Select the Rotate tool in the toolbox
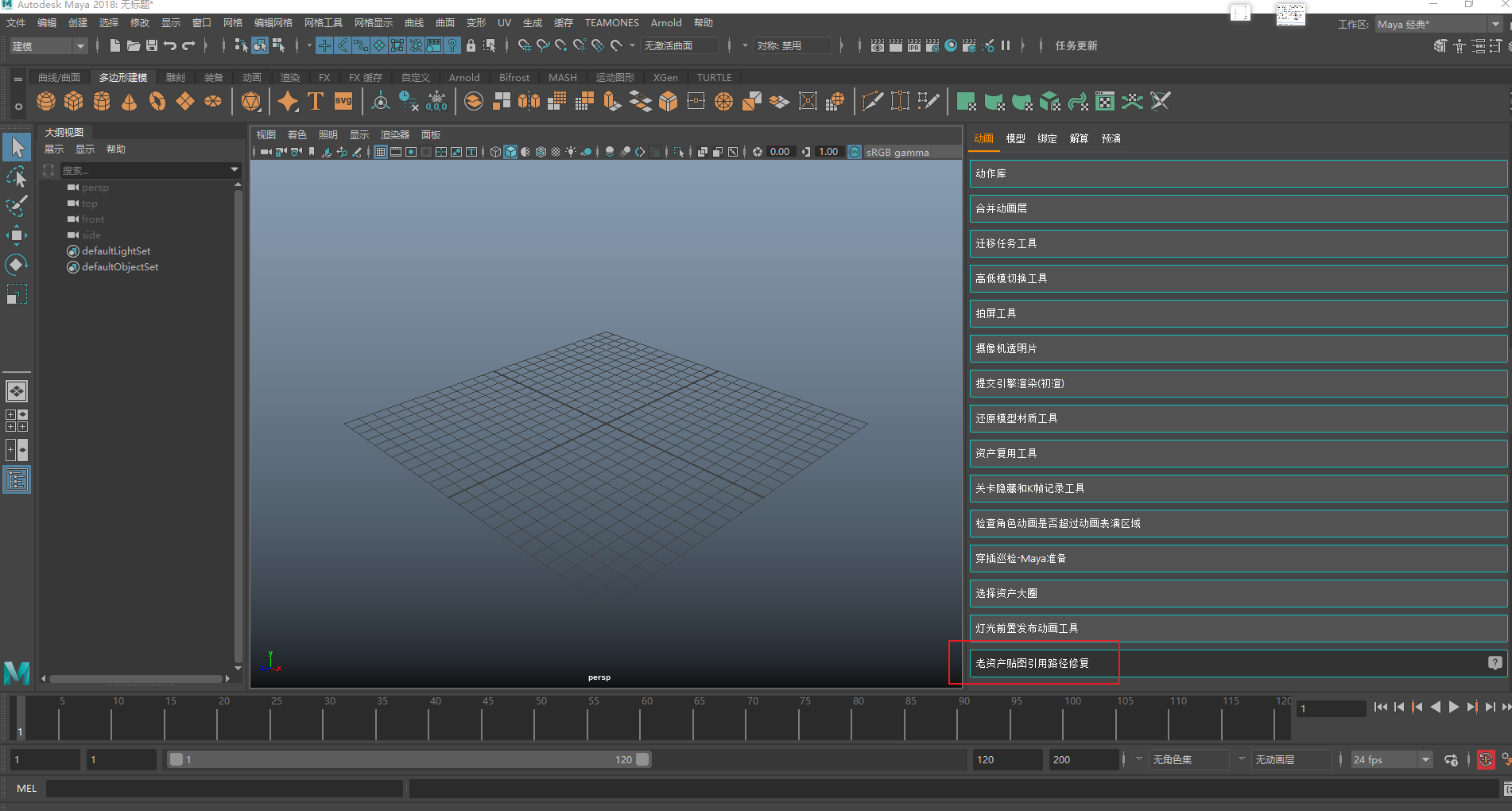The image size is (1512, 811). (x=16, y=265)
